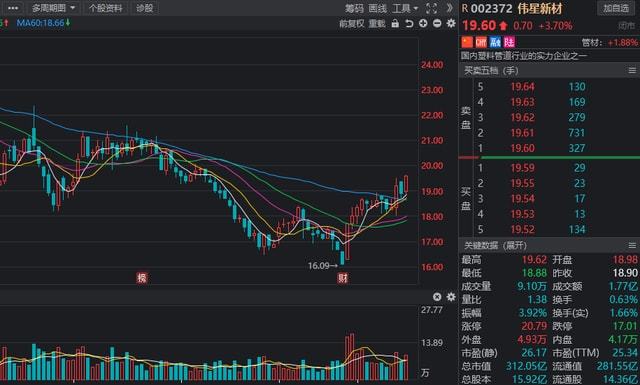Open the 多周期图 multi-period chart dropdown
This screenshot has width=640, height=385.
(x=54, y=8)
